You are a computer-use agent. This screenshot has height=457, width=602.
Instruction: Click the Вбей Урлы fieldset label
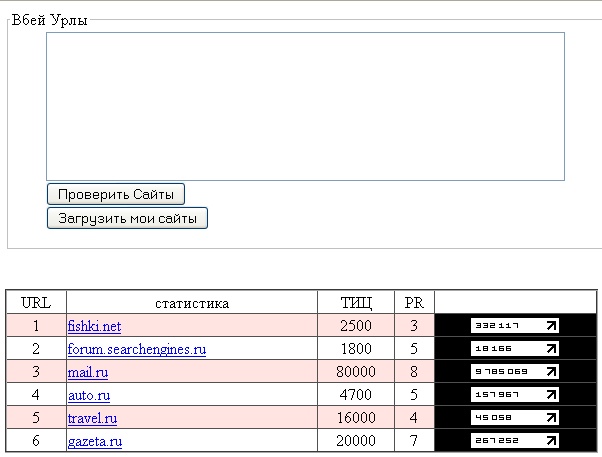[50, 20]
